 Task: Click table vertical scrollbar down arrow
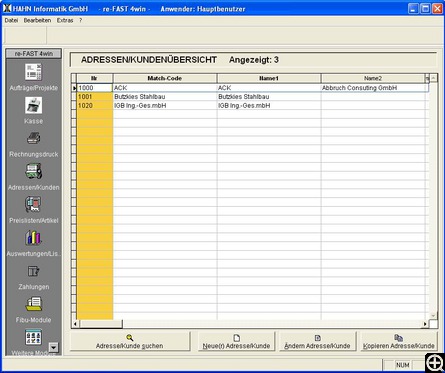pyautogui.click(x=433, y=315)
